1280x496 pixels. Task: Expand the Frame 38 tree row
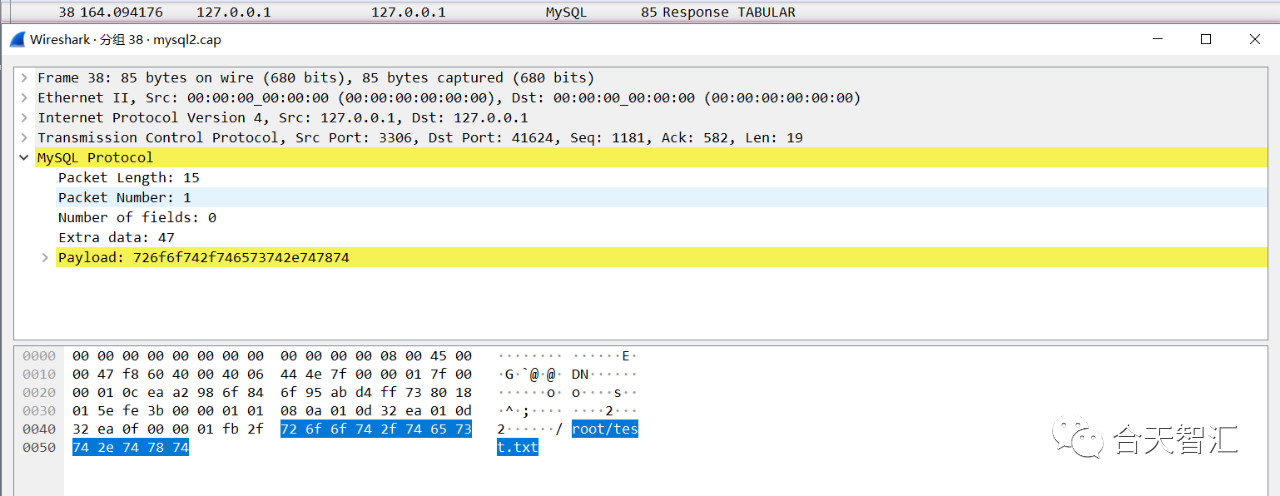pyautogui.click(x=24, y=78)
